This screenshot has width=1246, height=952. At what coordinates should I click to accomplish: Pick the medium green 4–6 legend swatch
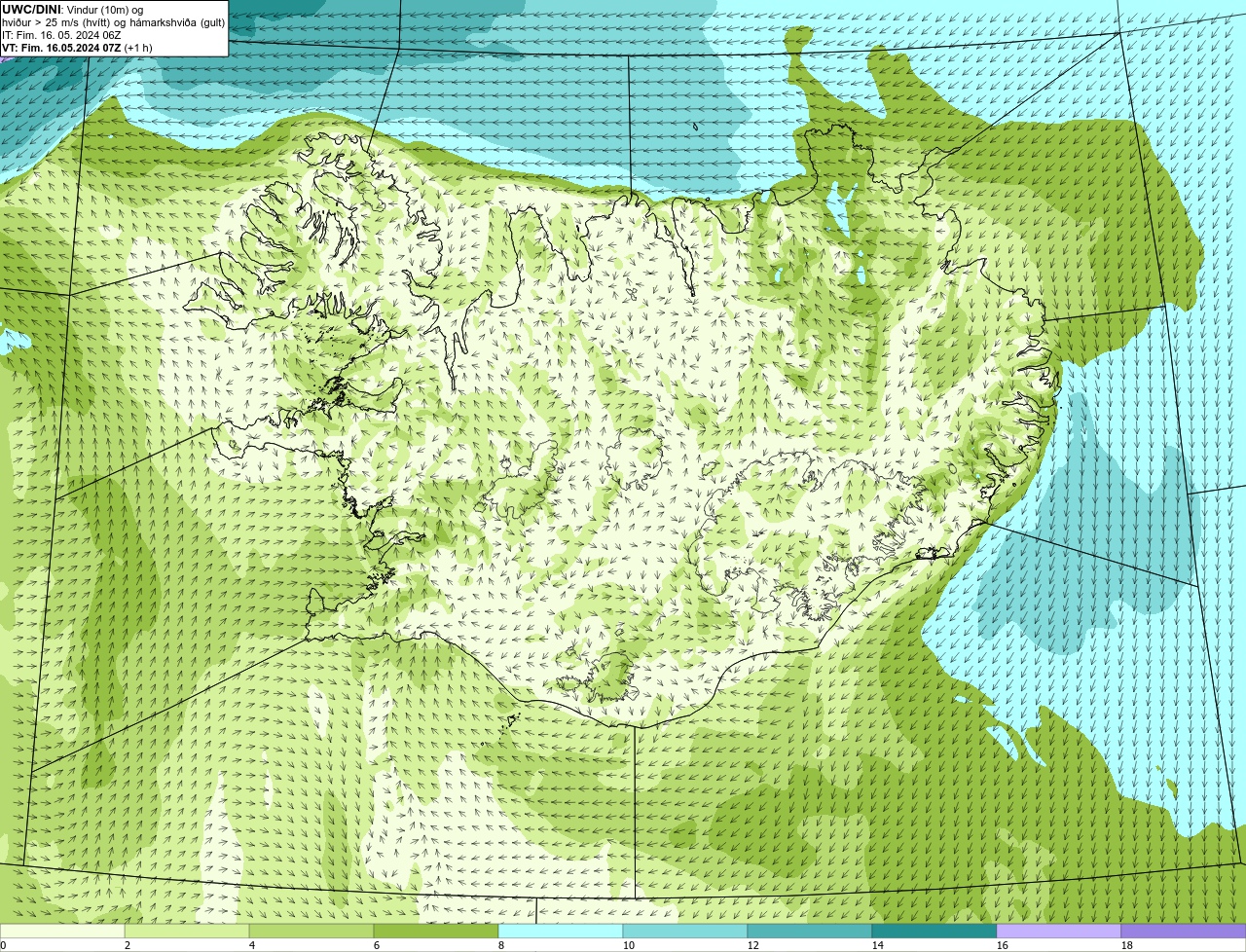coord(311,932)
